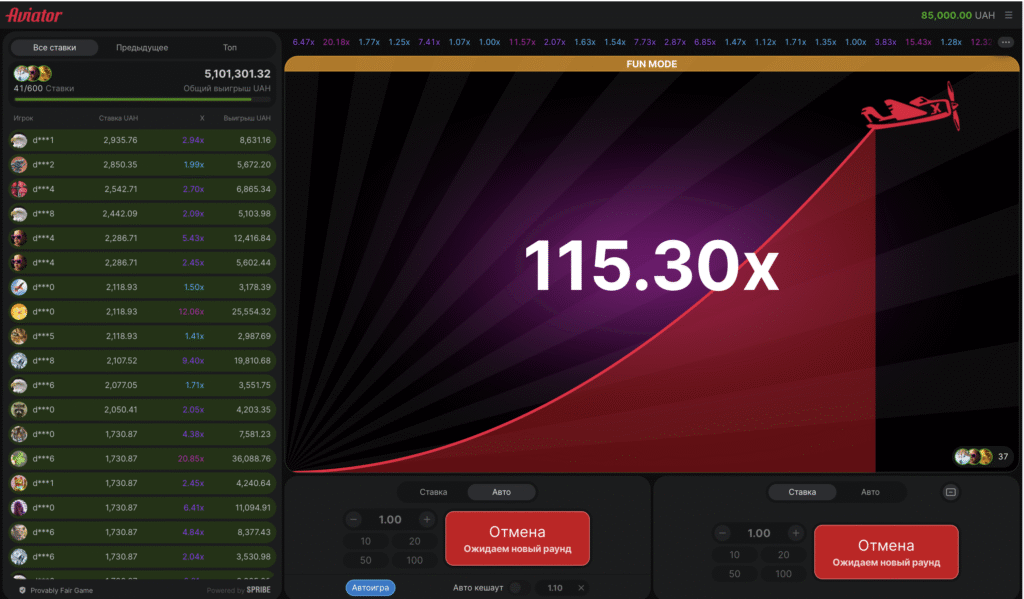The height and width of the screenshot is (599, 1024).
Task: Click avatar of player who won 5,103.98
Action: click(x=19, y=214)
